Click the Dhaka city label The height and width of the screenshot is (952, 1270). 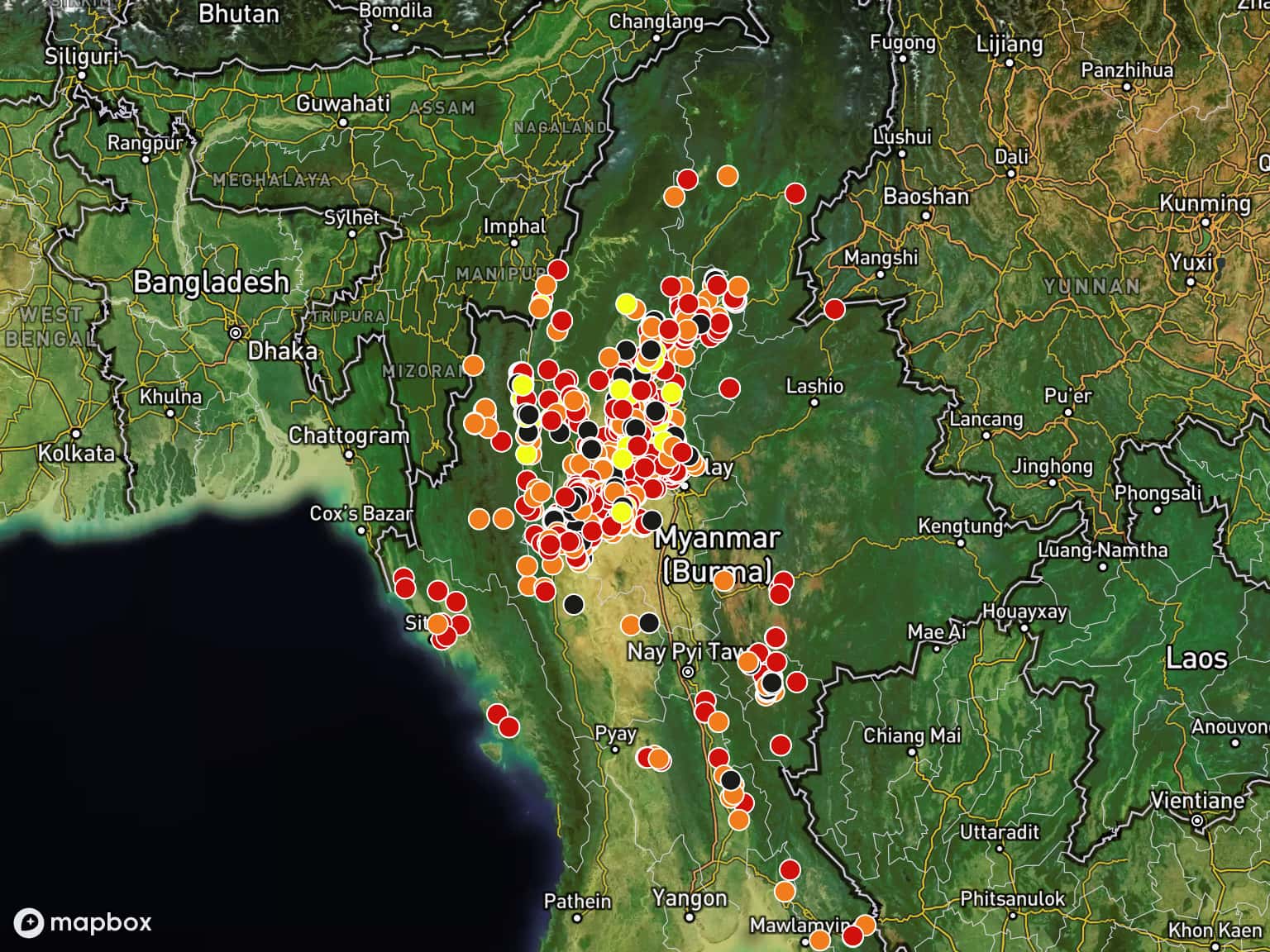point(282,350)
